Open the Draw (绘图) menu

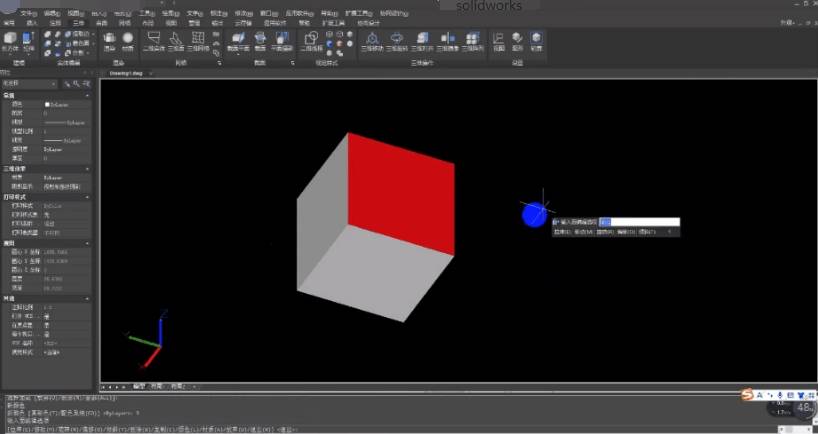170,14
